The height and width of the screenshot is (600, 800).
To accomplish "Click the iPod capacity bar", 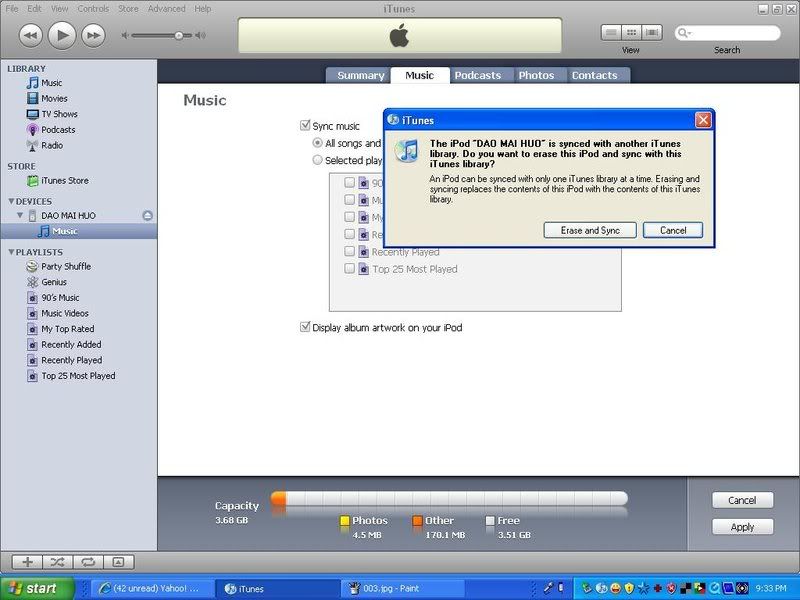I will [449, 498].
